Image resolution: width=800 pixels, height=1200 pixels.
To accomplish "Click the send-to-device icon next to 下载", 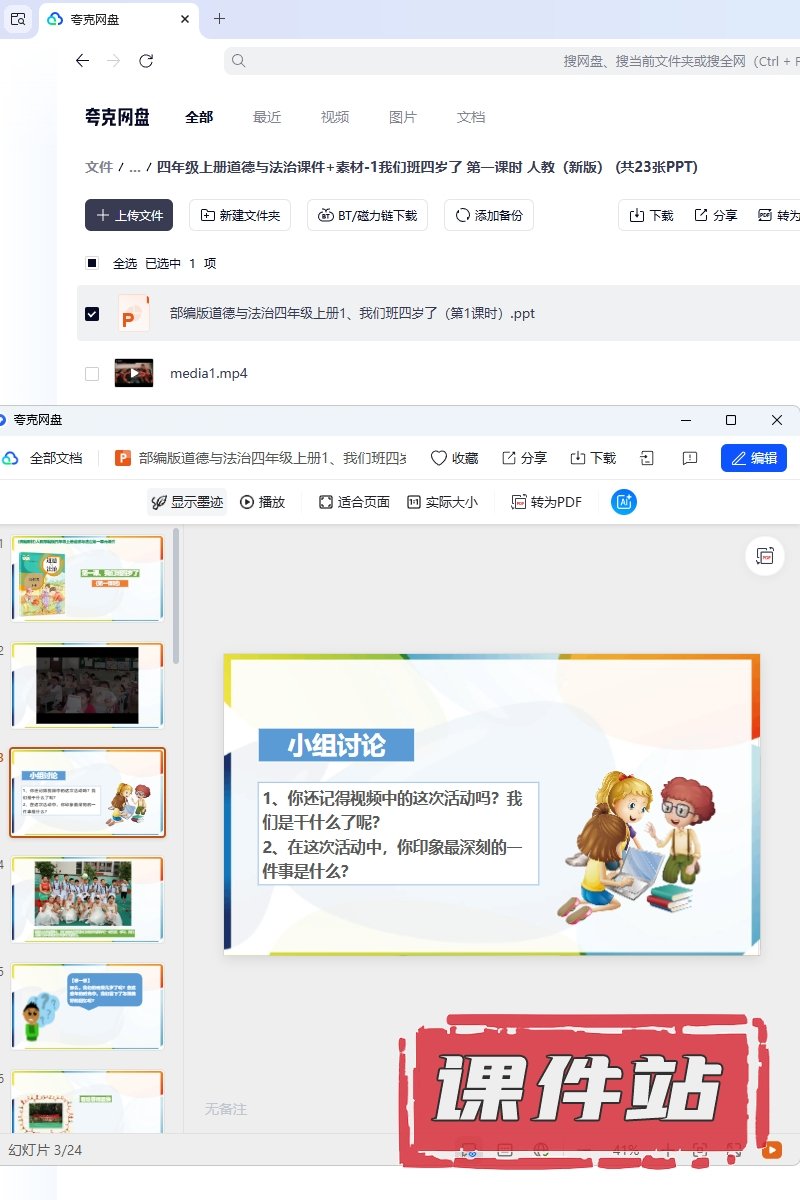I will (647, 458).
